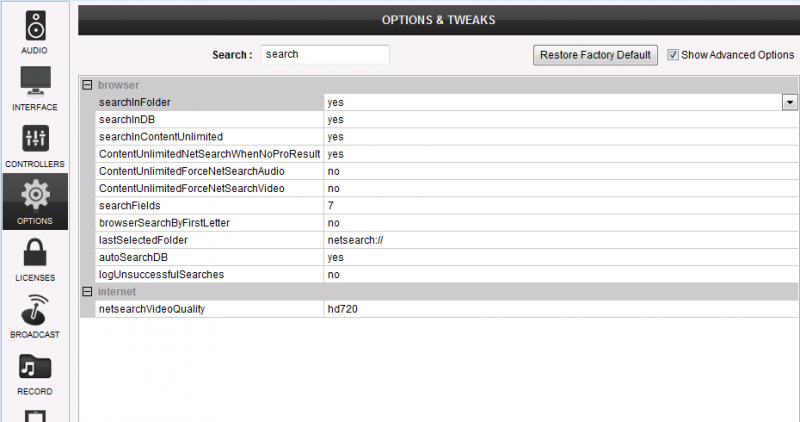
Task: Click ContentUnlimitedForceNetSearchAudio no value
Action: point(333,171)
